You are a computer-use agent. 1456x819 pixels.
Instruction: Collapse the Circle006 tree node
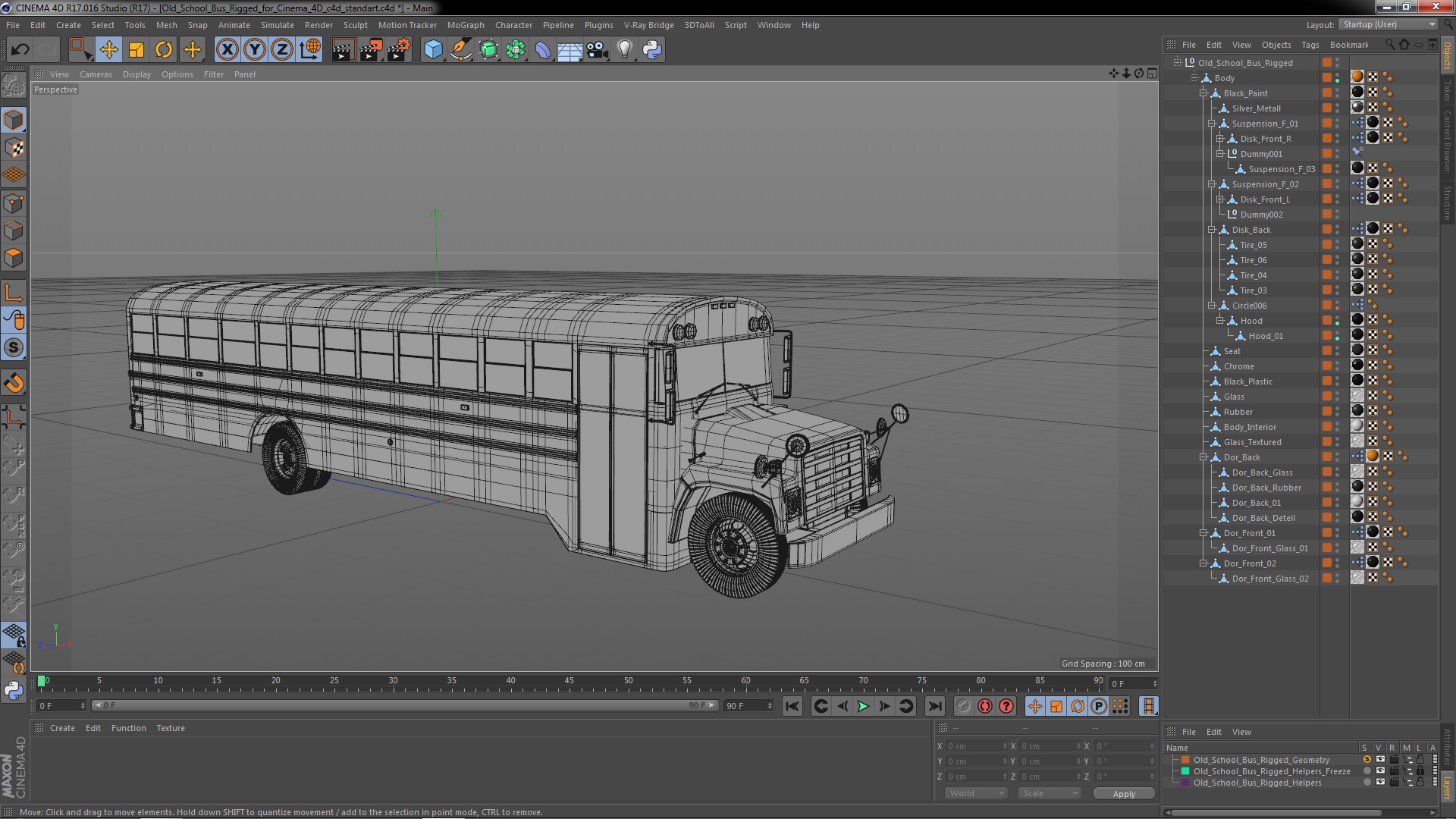click(x=1212, y=306)
